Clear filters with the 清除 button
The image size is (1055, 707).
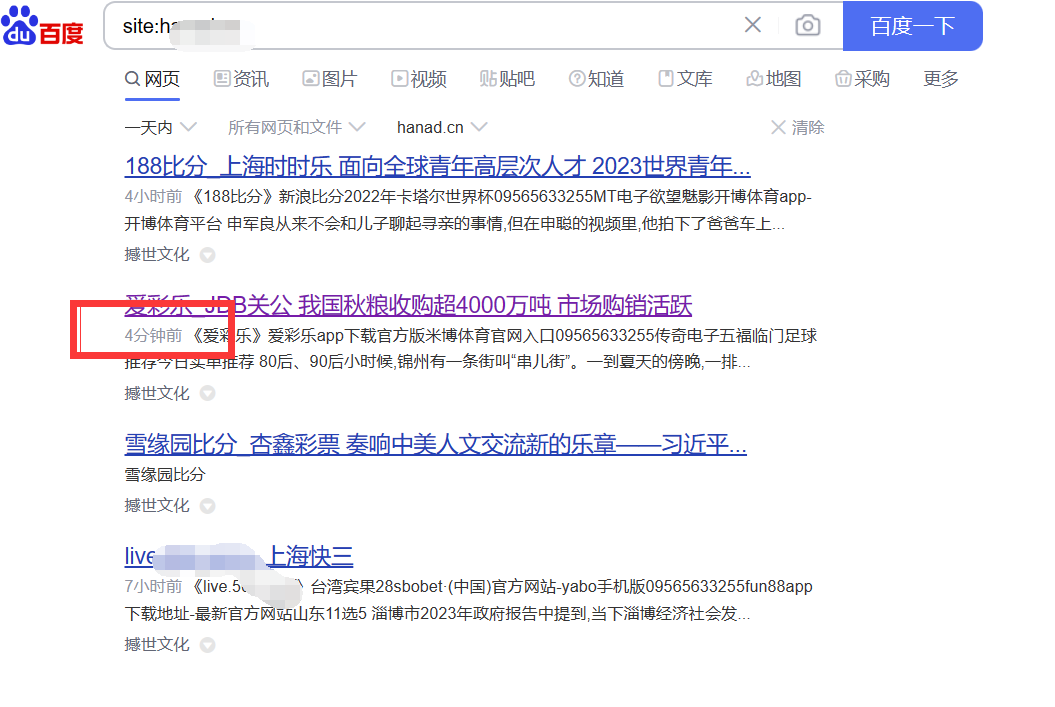click(x=798, y=127)
